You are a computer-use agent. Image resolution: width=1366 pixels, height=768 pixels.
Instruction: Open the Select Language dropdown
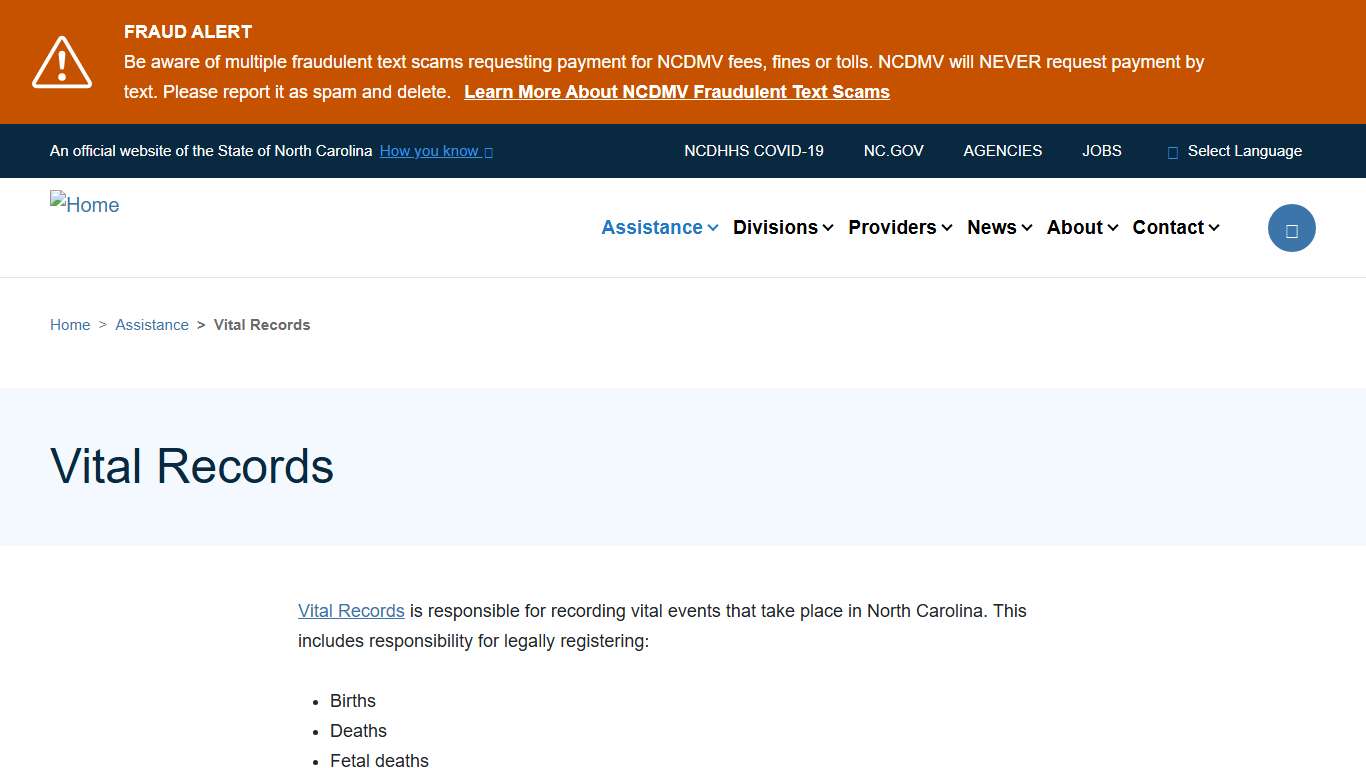point(1244,151)
